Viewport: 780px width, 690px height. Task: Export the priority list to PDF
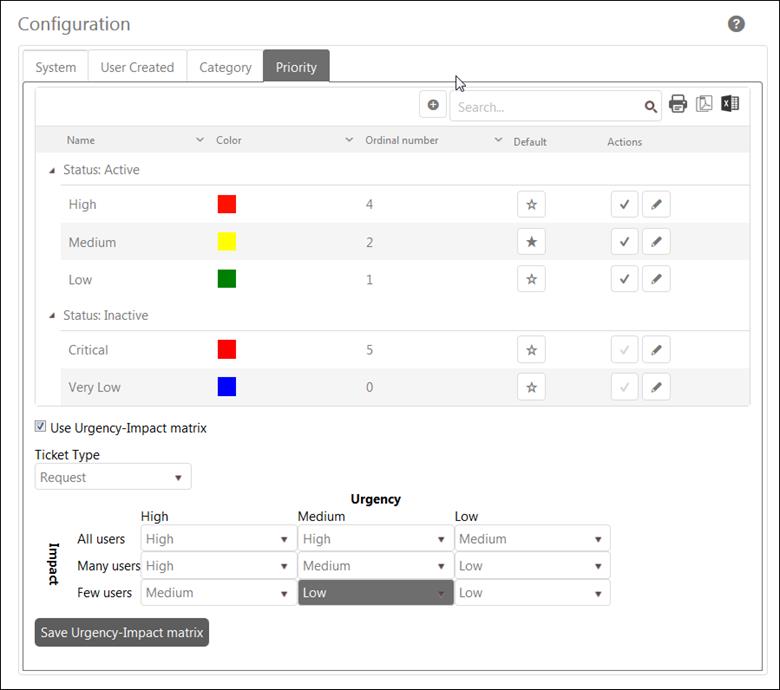(x=704, y=104)
